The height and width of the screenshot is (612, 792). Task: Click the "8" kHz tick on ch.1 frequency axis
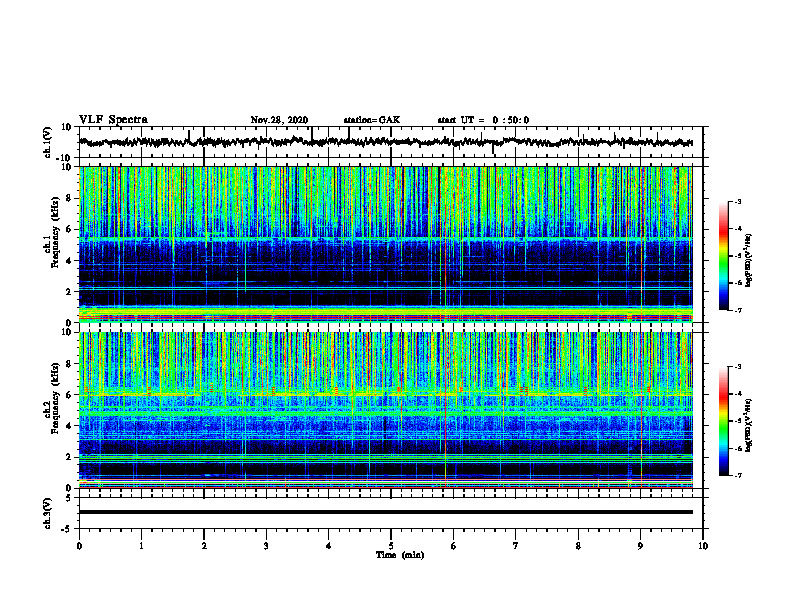click(70, 198)
